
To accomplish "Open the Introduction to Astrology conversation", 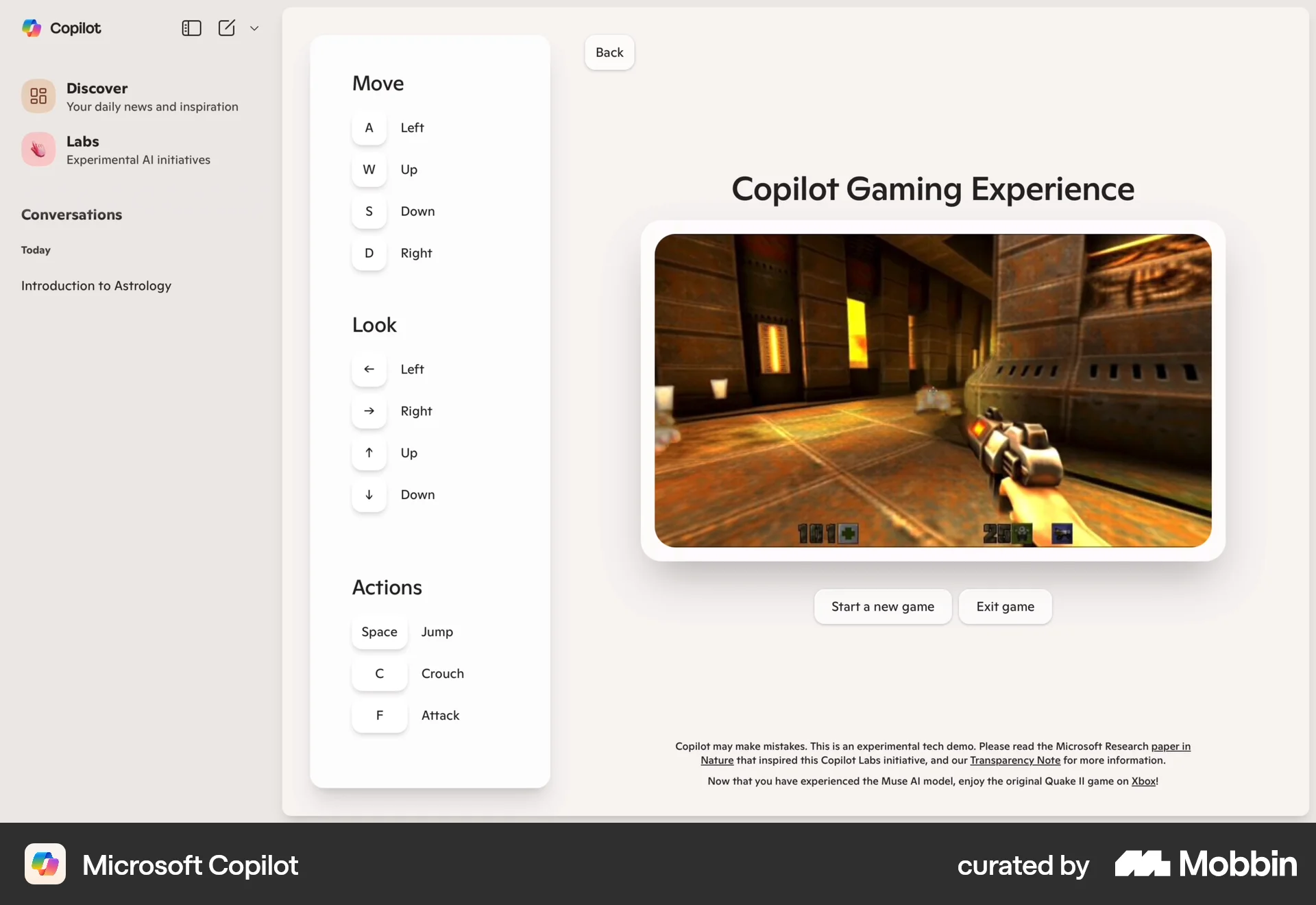I will (x=95, y=285).
